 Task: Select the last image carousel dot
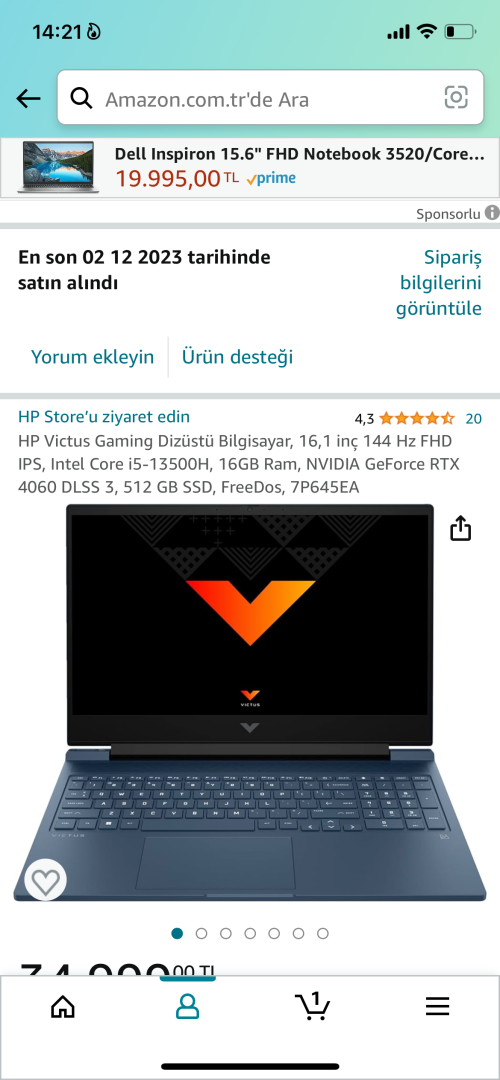click(322, 933)
